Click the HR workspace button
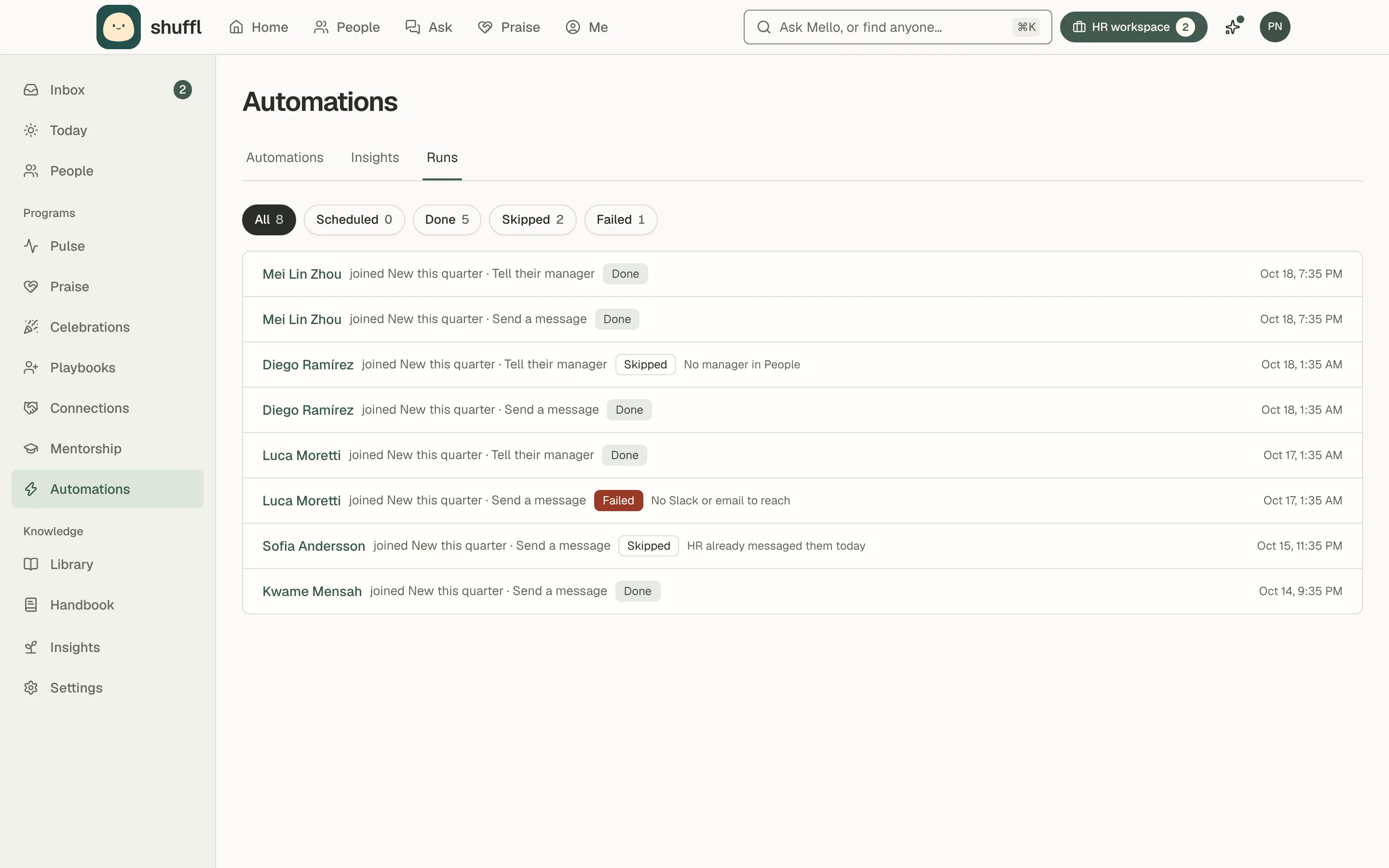This screenshot has height=868, width=1389. (1133, 27)
